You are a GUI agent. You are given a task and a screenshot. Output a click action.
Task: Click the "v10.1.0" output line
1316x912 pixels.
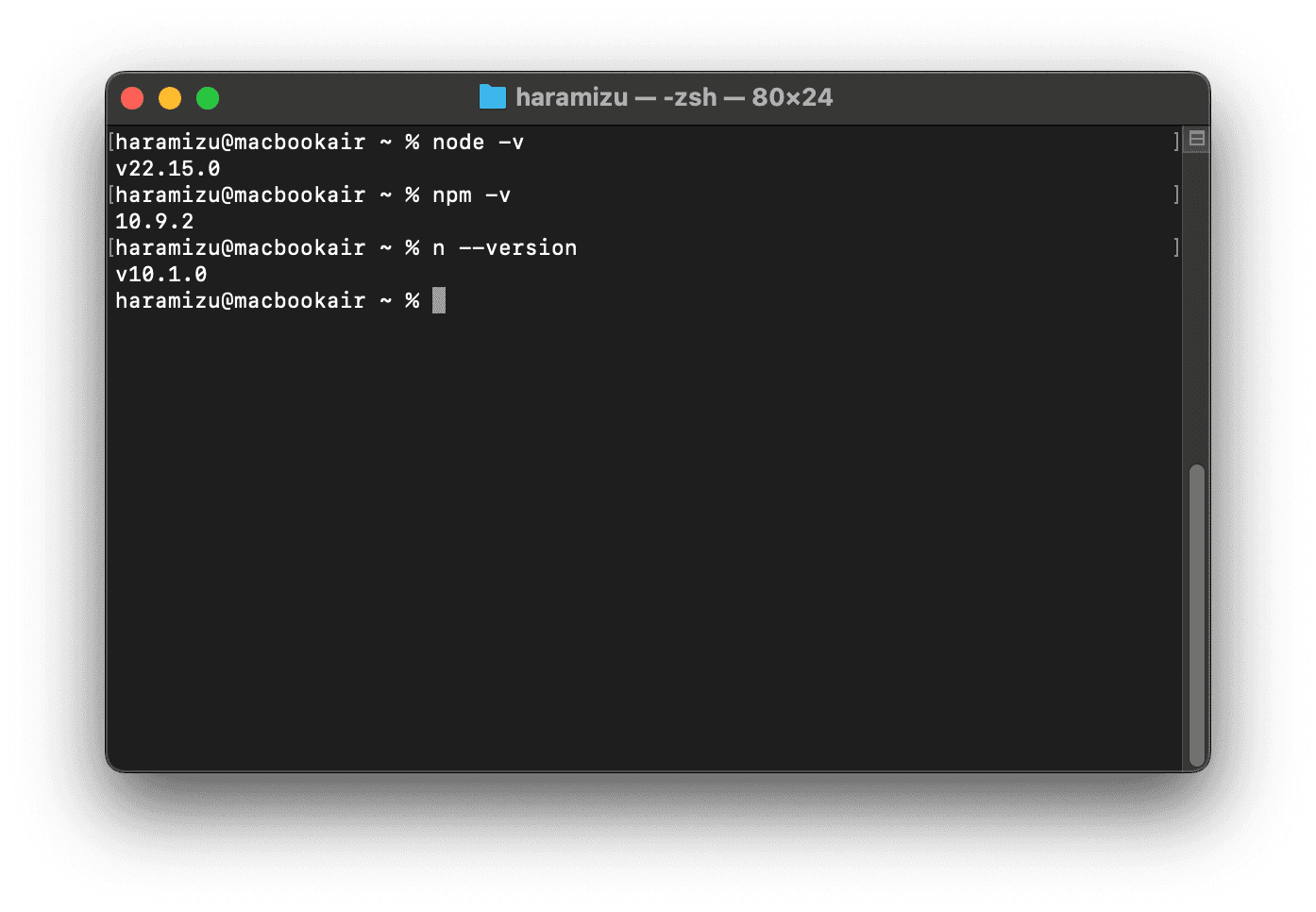point(161,274)
